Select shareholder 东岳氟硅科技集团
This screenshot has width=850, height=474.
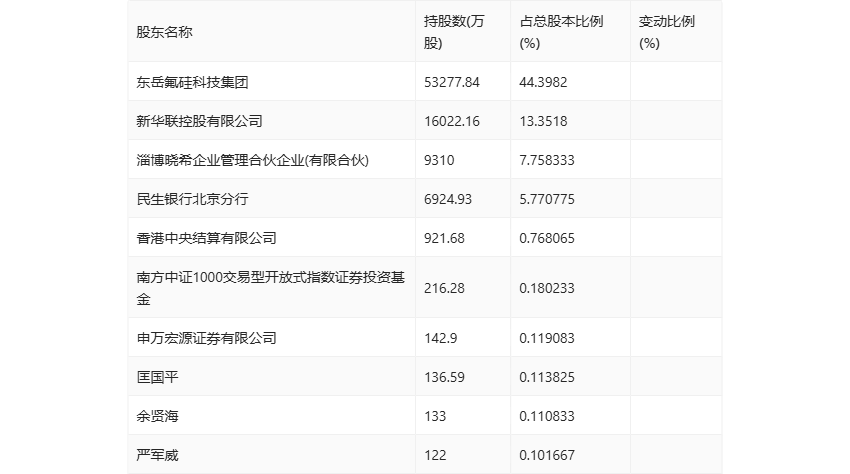(x=192, y=82)
